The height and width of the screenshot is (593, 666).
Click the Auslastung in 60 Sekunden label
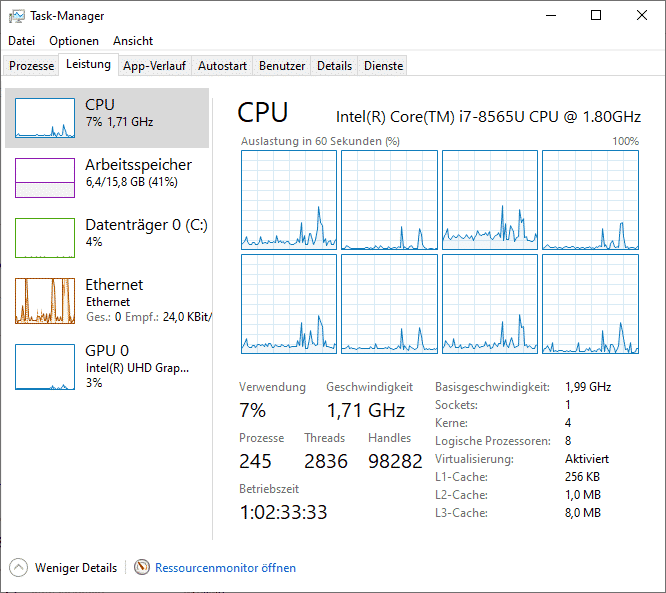(320, 141)
